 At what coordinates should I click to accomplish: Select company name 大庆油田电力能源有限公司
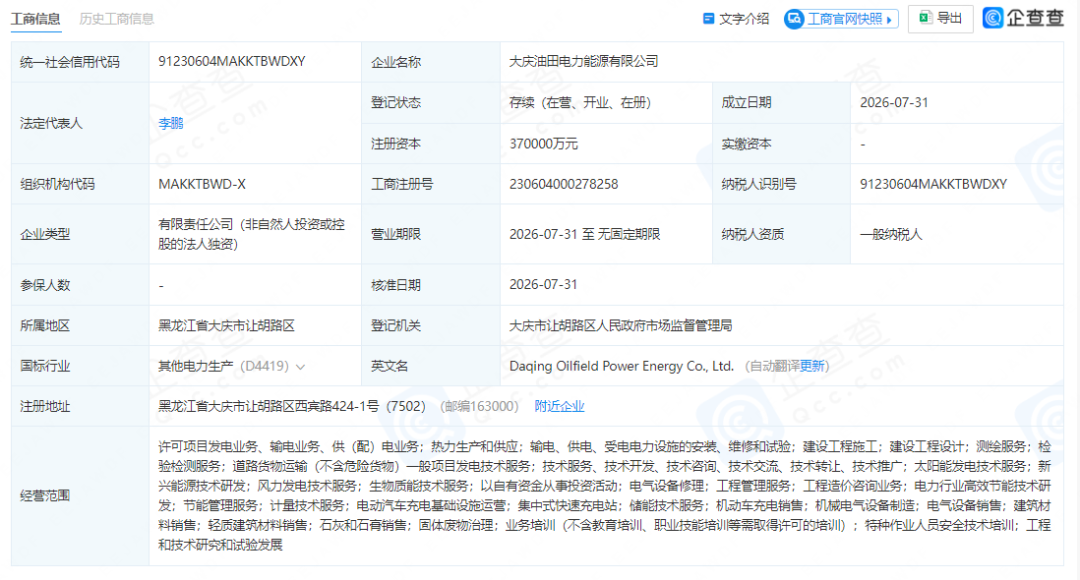(583, 61)
